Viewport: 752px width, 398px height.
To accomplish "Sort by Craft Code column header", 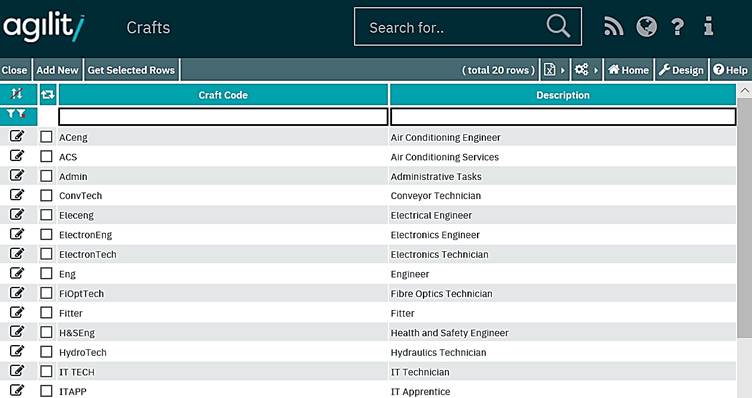I will pyautogui.click(x=223, y=95).
